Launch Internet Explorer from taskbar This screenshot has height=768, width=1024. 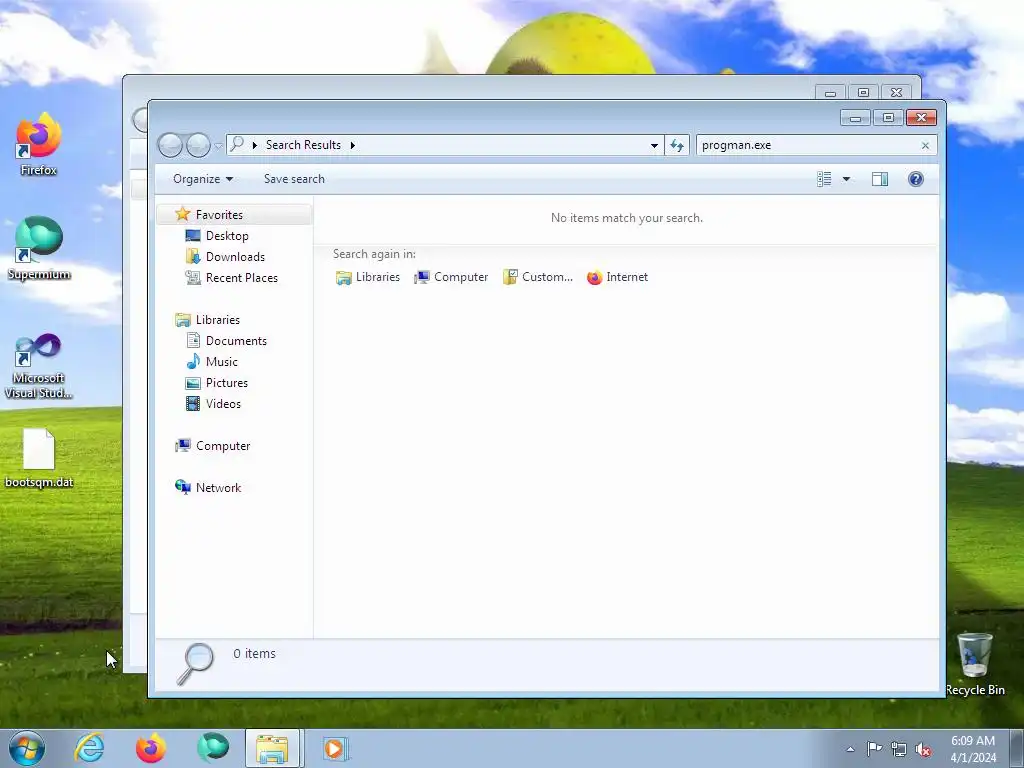(89, 748)
